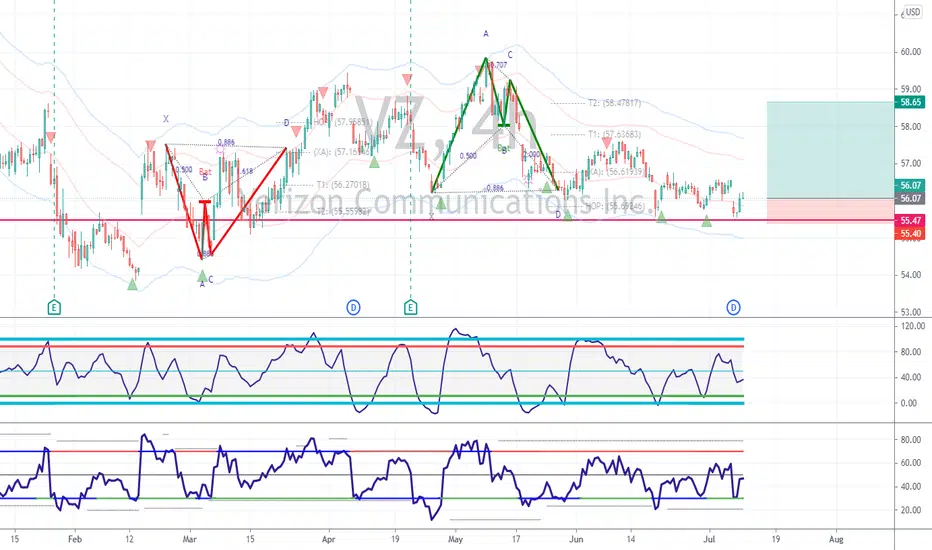Click the Apr date label
The image size is (932, 550).
tap(328, 539)
